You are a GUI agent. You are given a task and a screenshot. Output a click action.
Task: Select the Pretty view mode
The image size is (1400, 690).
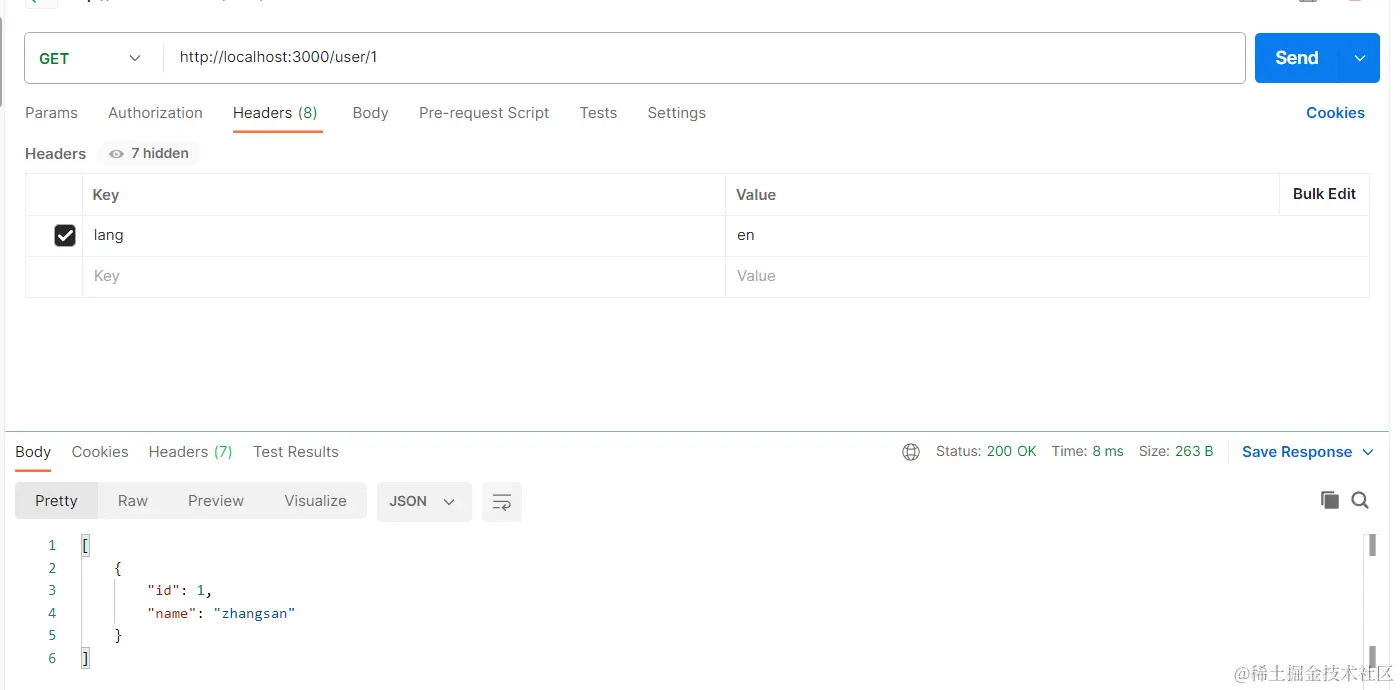point(56,501)
